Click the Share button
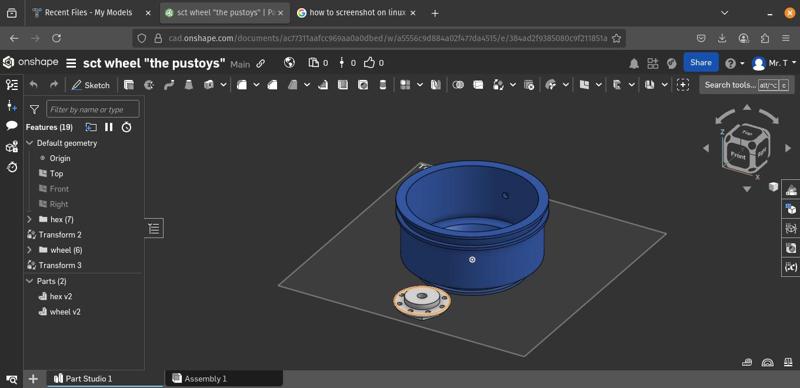This screenshot has width=800, height=388. pos(701,63)
